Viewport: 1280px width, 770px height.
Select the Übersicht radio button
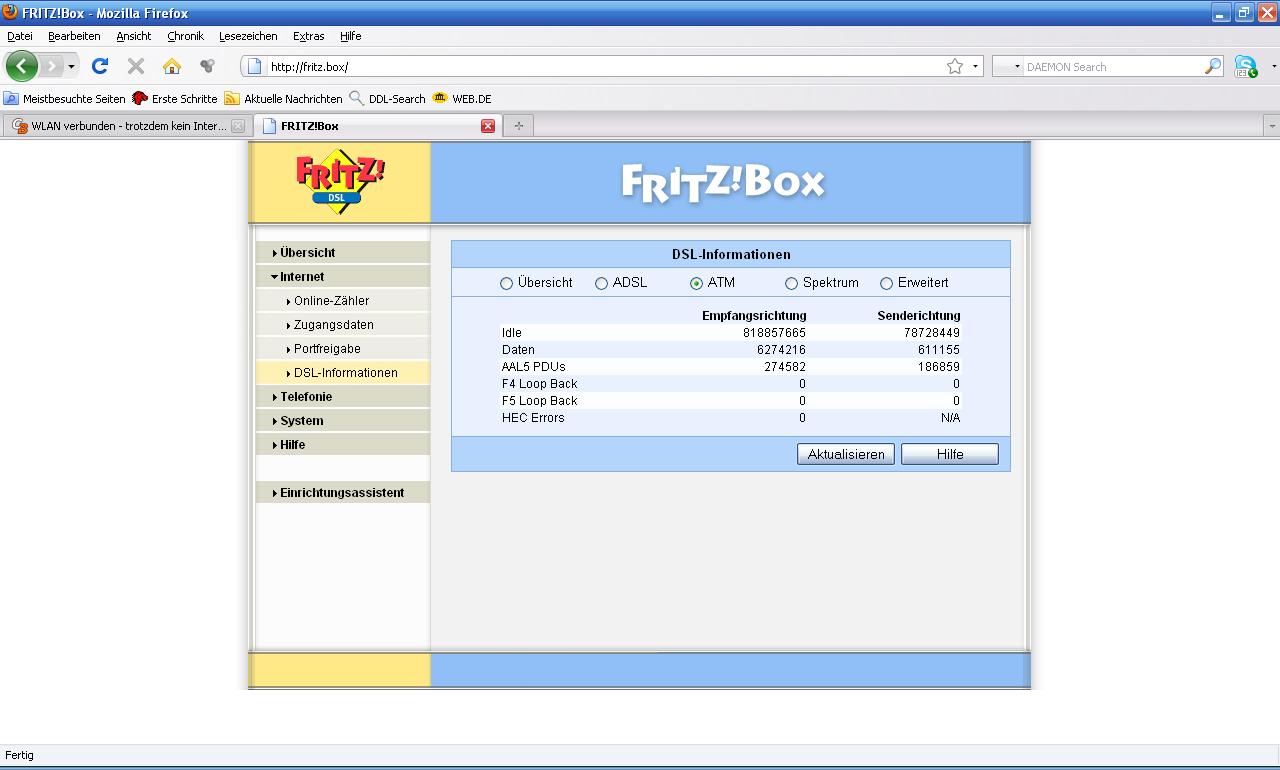tap(506, 284)
